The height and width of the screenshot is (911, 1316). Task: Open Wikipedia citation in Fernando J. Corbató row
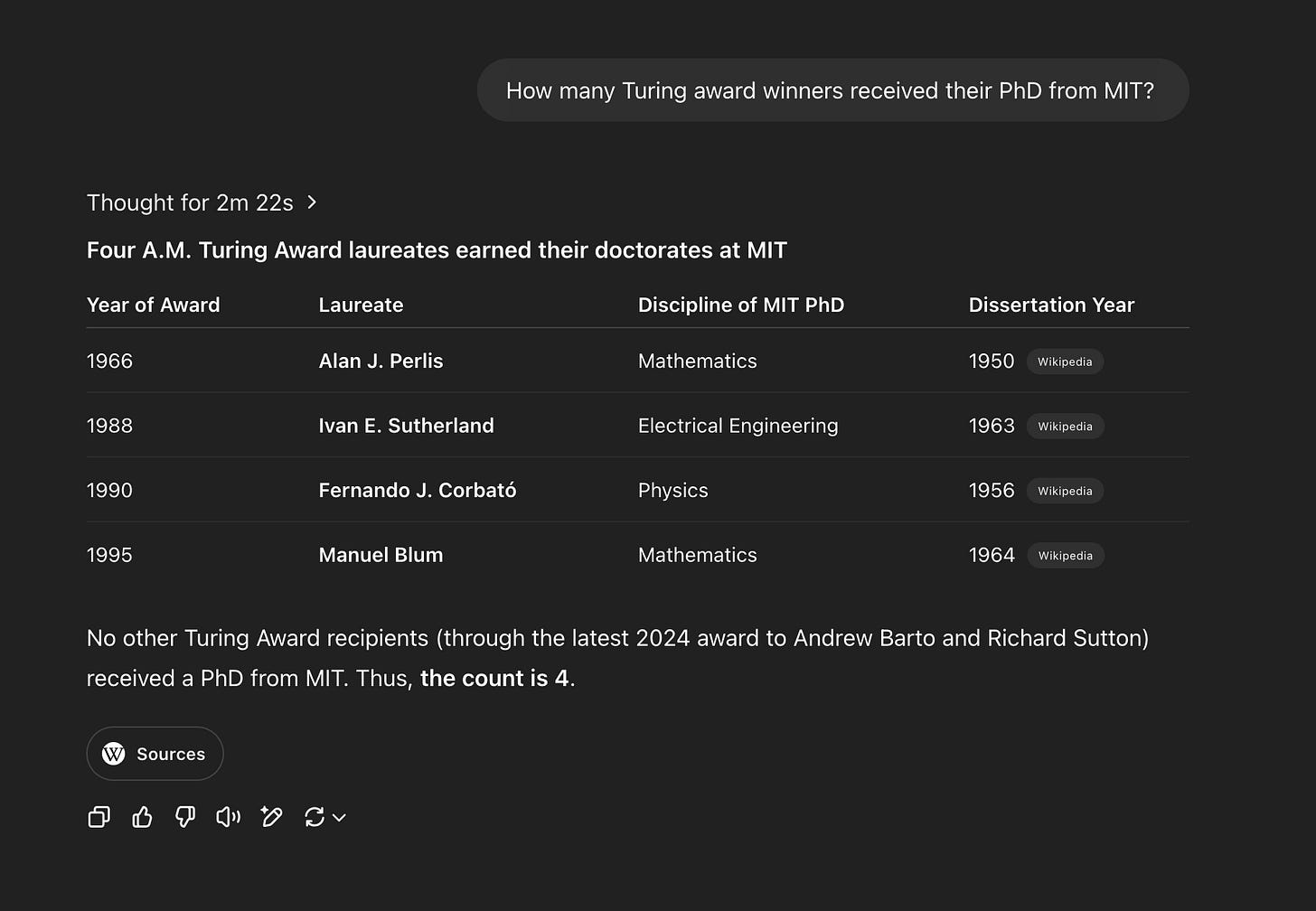[x=1065, y=491]
